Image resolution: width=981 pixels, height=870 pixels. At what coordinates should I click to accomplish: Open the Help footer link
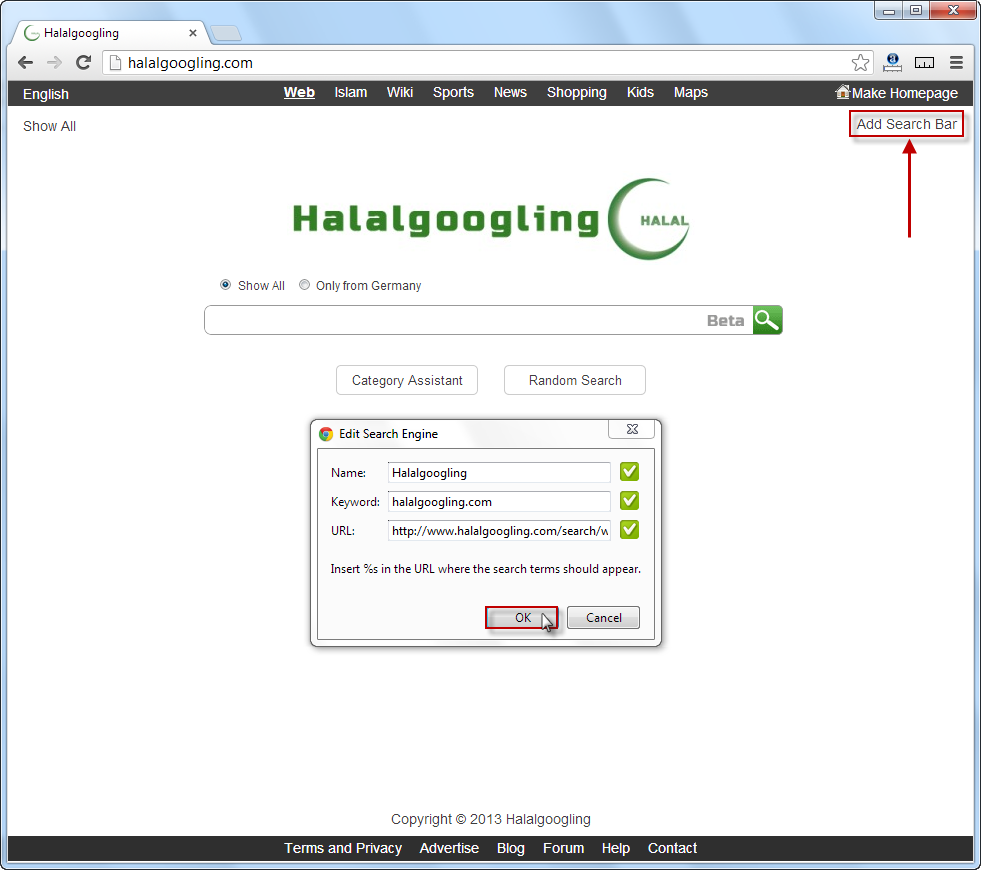tap(616, 848)
